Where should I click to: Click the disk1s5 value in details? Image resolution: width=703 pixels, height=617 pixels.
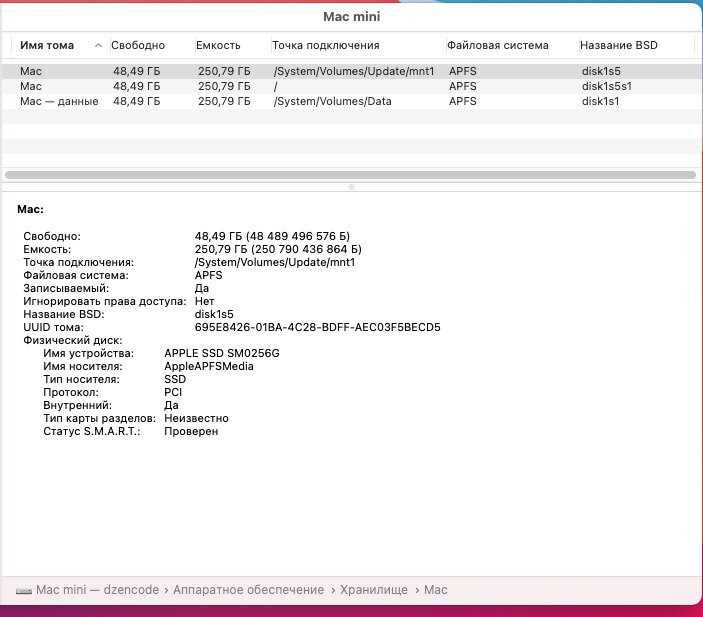coord(214,314)
